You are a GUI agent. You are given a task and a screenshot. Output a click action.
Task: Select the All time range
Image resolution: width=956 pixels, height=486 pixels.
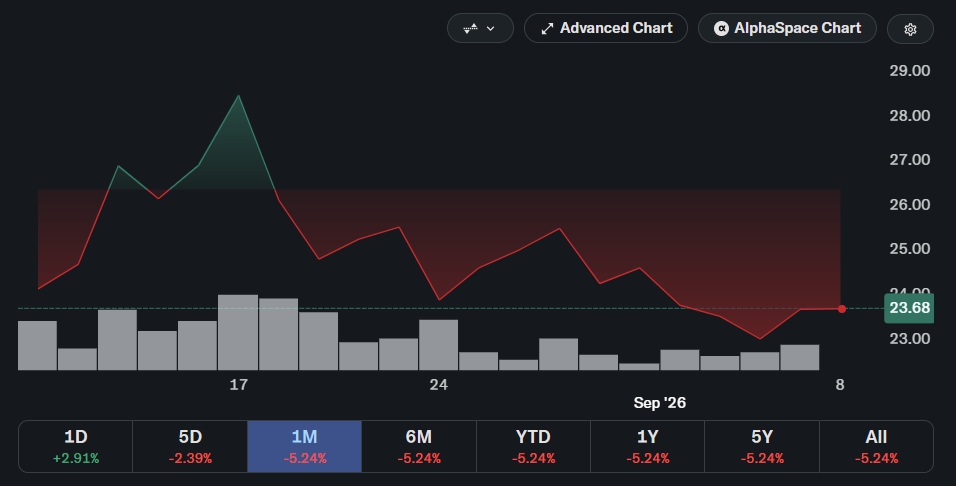876,446
